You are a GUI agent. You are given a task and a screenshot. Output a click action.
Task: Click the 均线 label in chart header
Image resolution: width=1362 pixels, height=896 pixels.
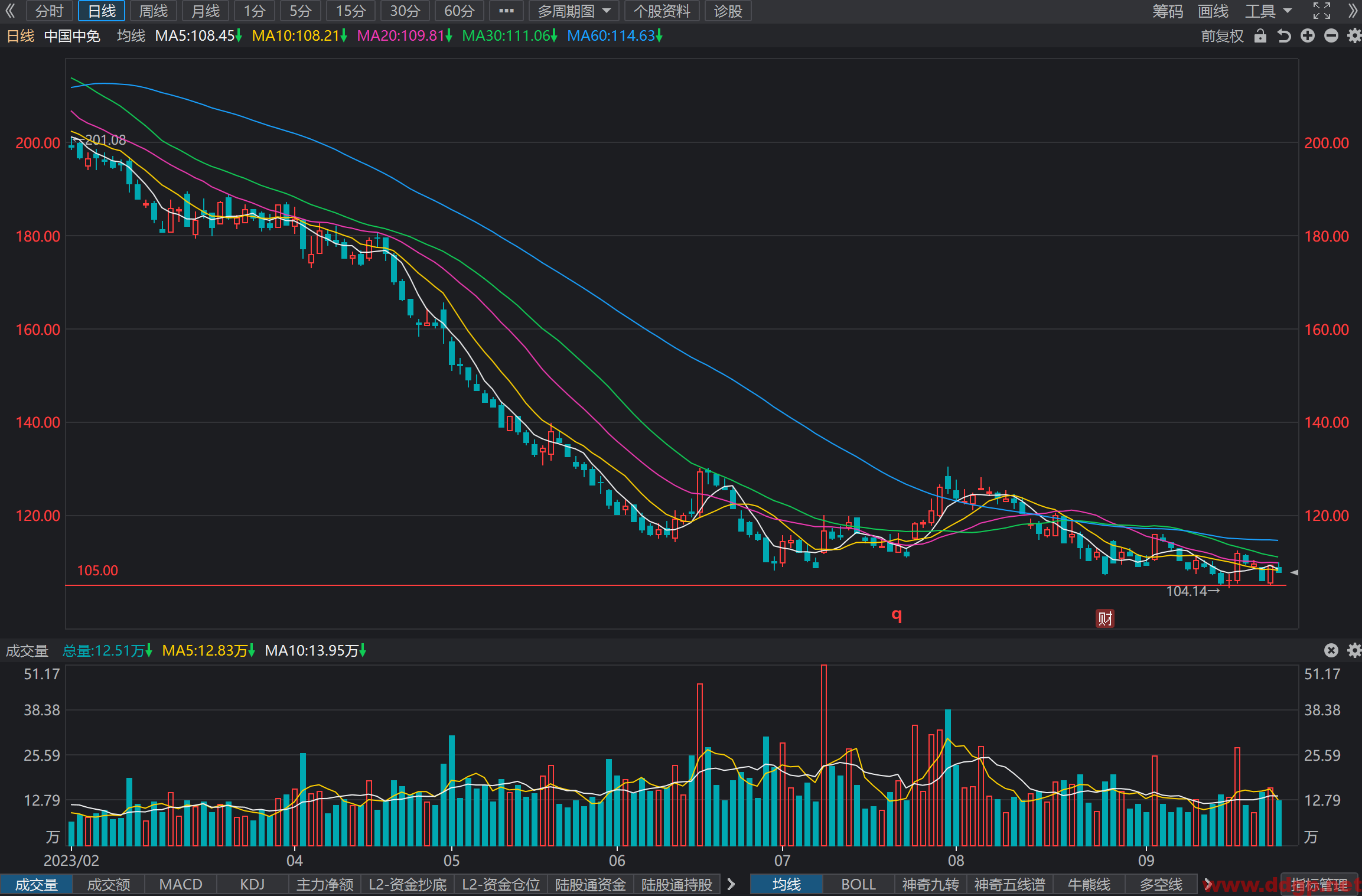click(x=131, y=36)
